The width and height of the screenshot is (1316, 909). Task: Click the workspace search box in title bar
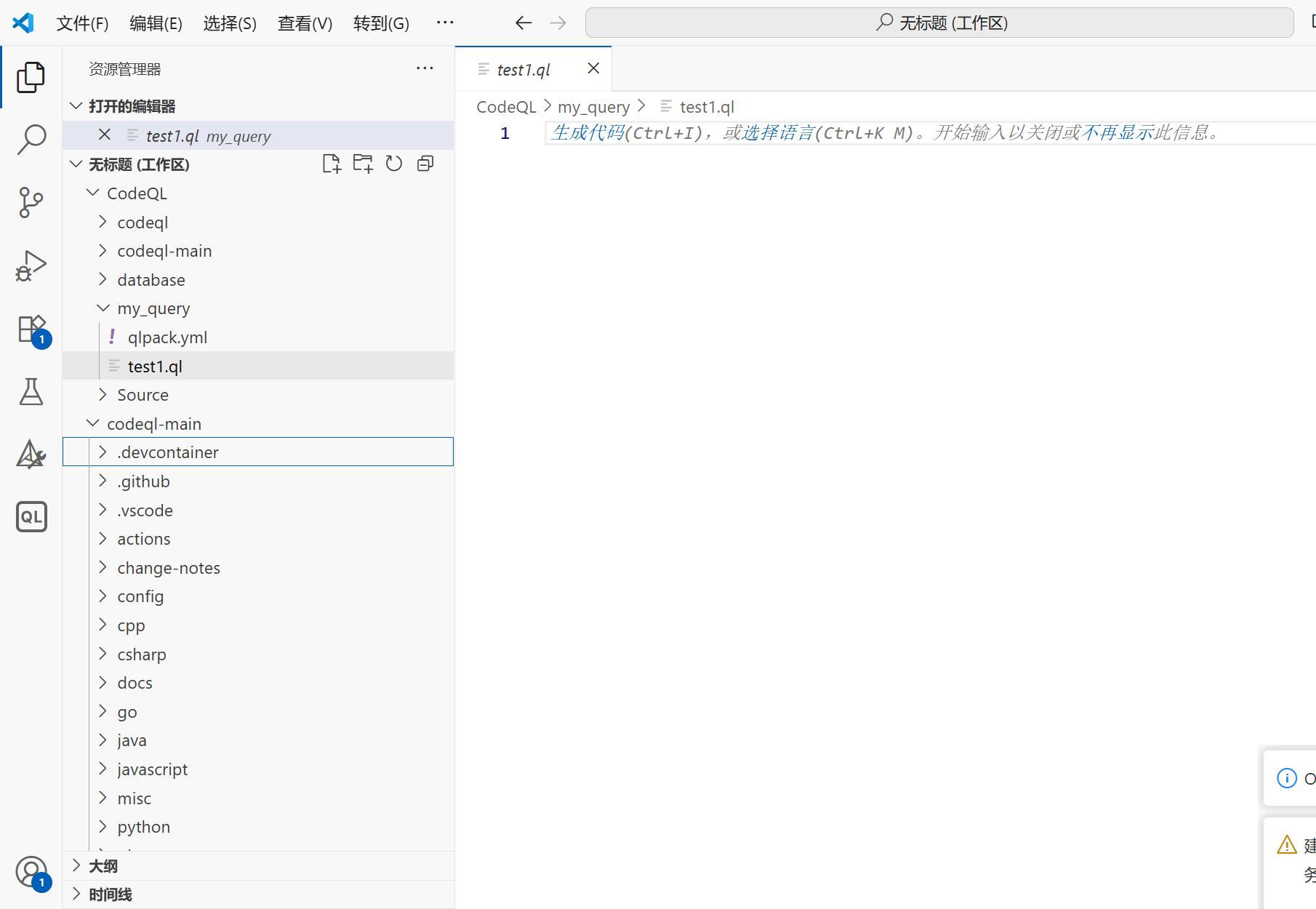coord(939,23)
